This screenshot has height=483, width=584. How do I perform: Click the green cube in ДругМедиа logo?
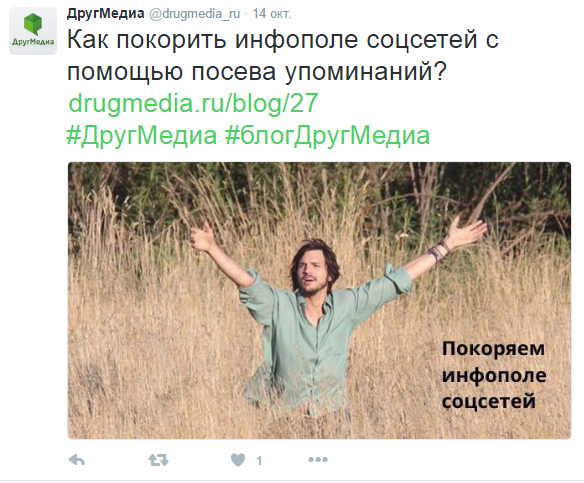tap(33, 24)
